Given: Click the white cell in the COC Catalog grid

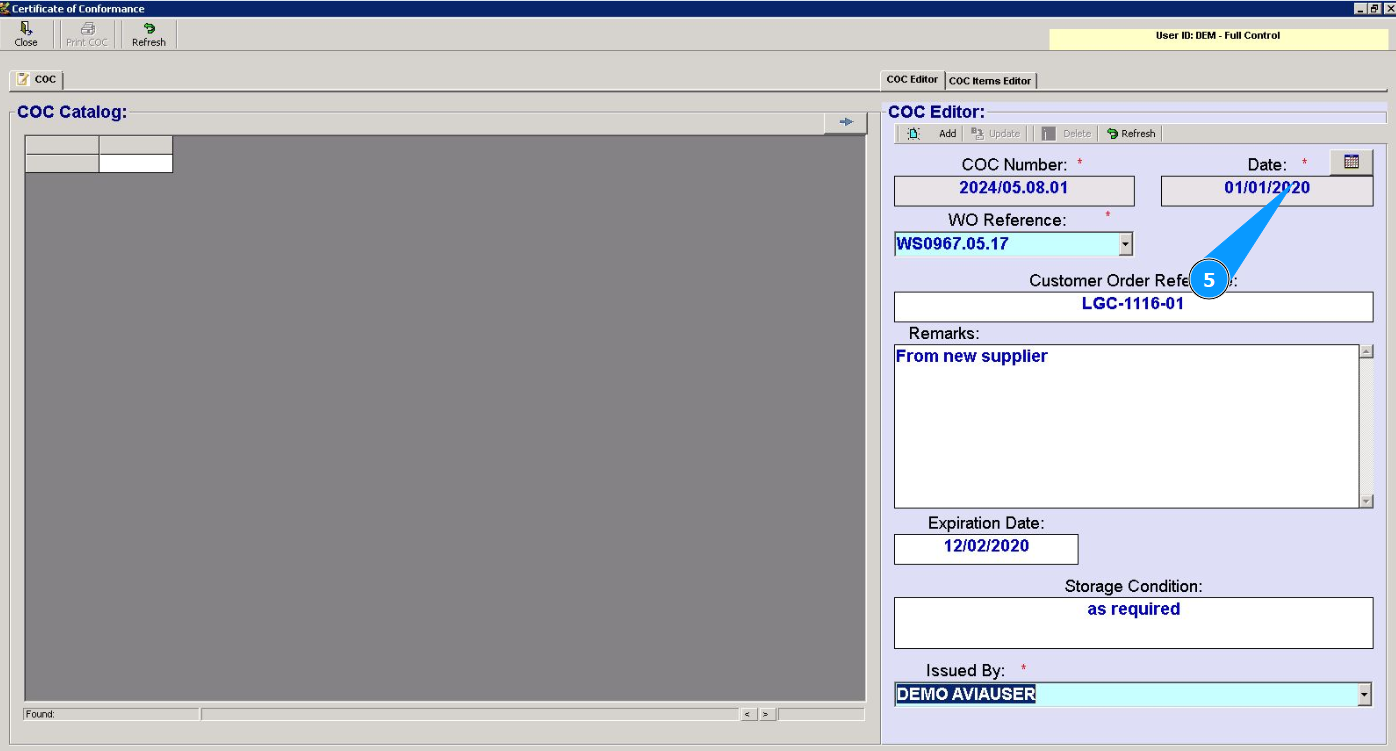Looking at the screenshot, I should [136, 163].
